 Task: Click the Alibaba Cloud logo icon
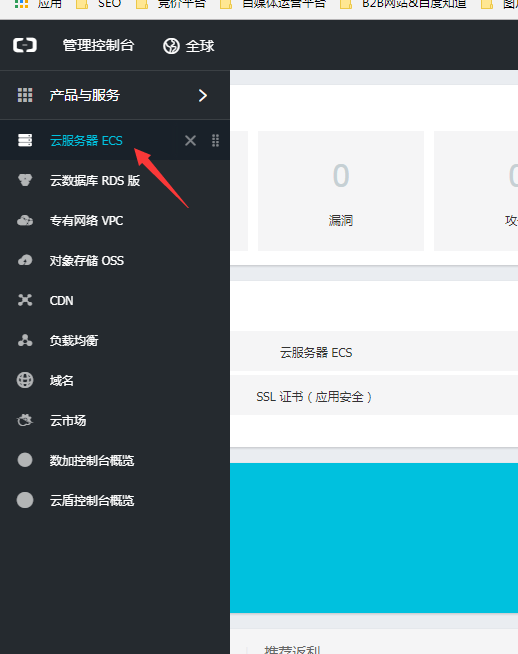[x=25, y=45]
